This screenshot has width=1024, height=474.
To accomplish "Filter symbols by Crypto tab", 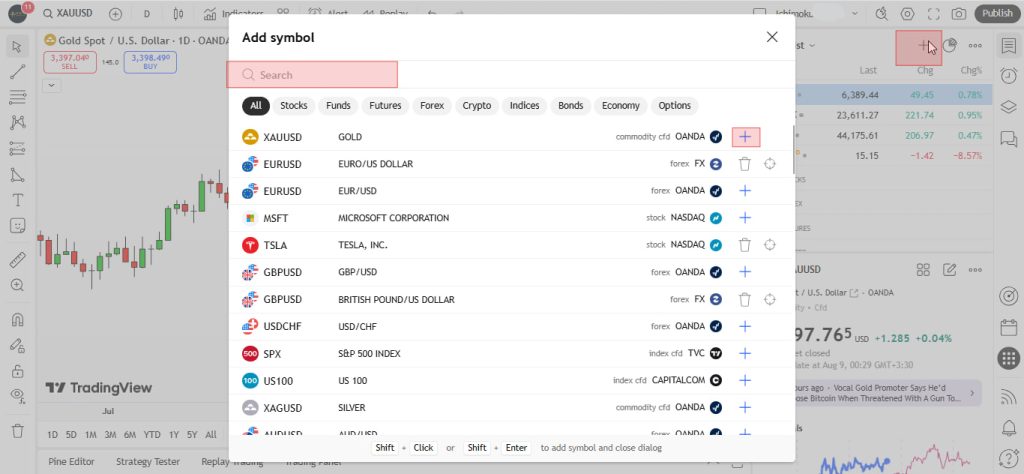I will coord(477,106).
